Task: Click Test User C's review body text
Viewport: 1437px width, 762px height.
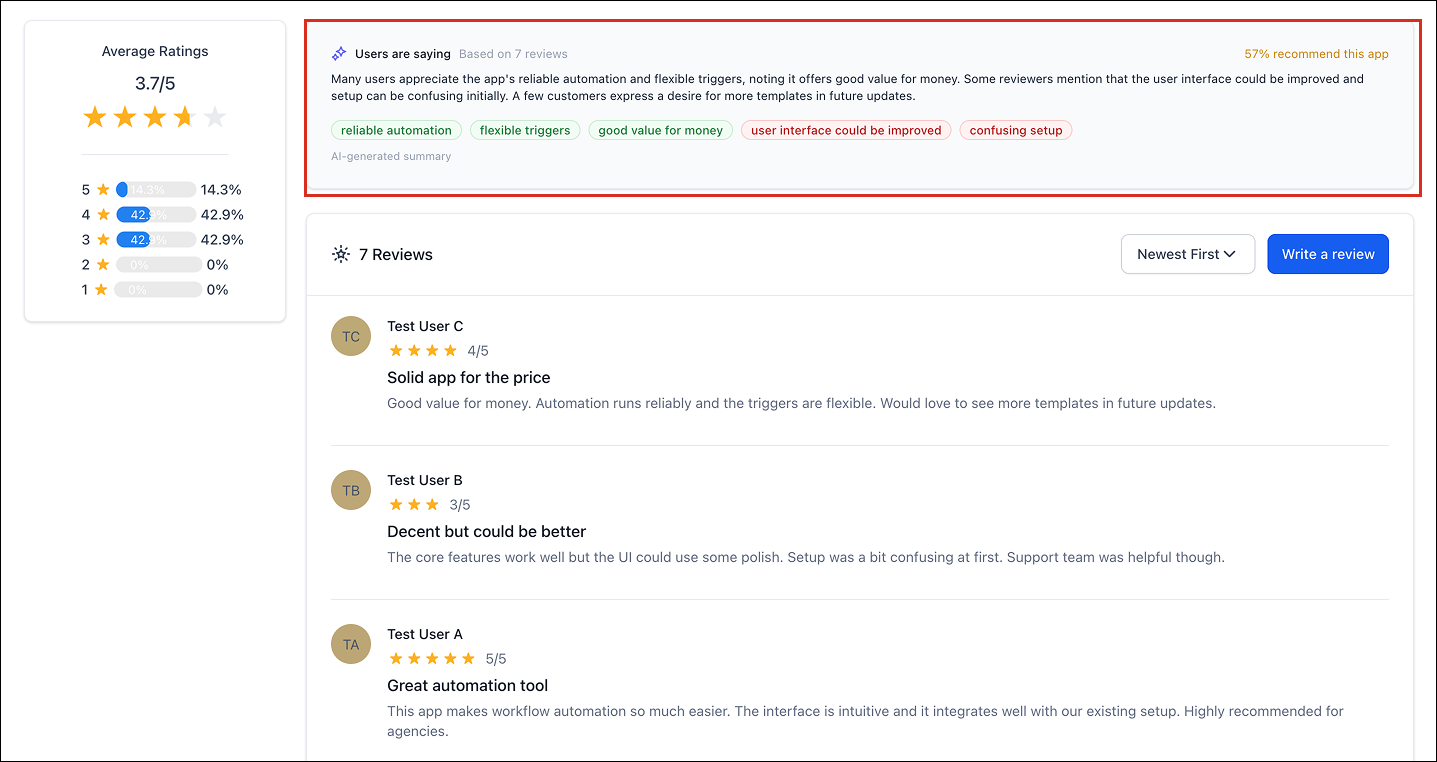Action: pyautogui.click(x=801, y=403)
